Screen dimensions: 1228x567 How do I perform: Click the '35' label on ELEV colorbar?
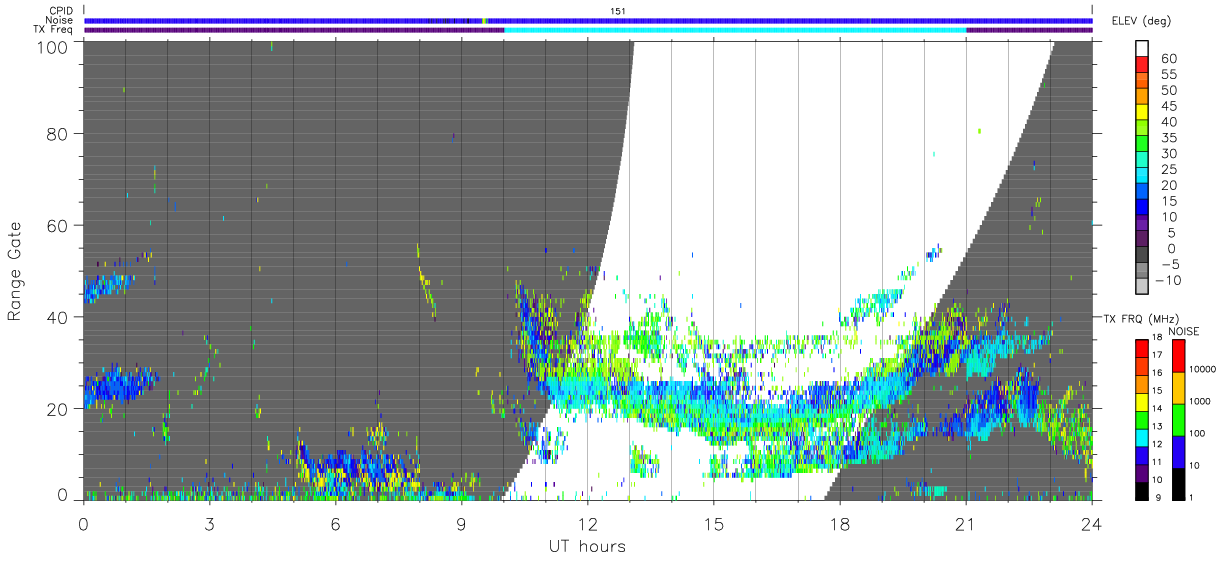(x=1168, y=138)
